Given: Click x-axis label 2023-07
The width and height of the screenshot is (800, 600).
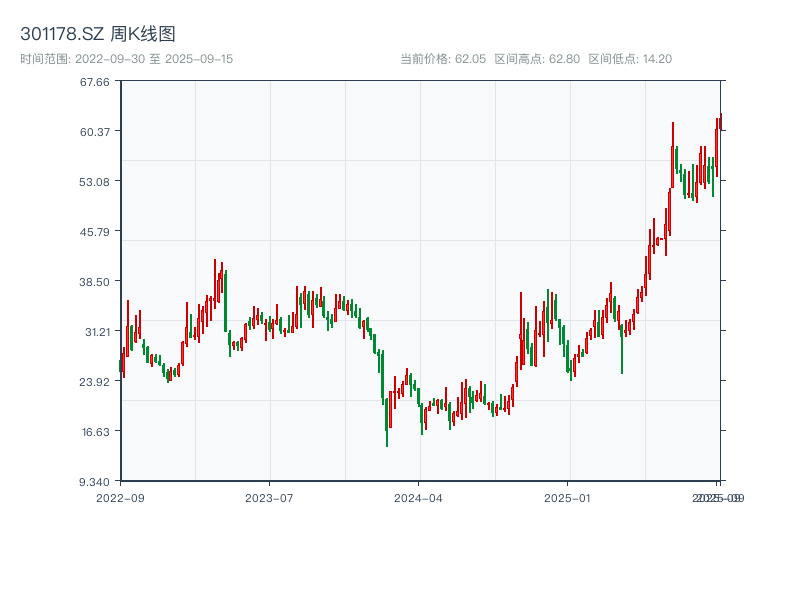Looking at the screenshot, I should [x=269, y=498].
